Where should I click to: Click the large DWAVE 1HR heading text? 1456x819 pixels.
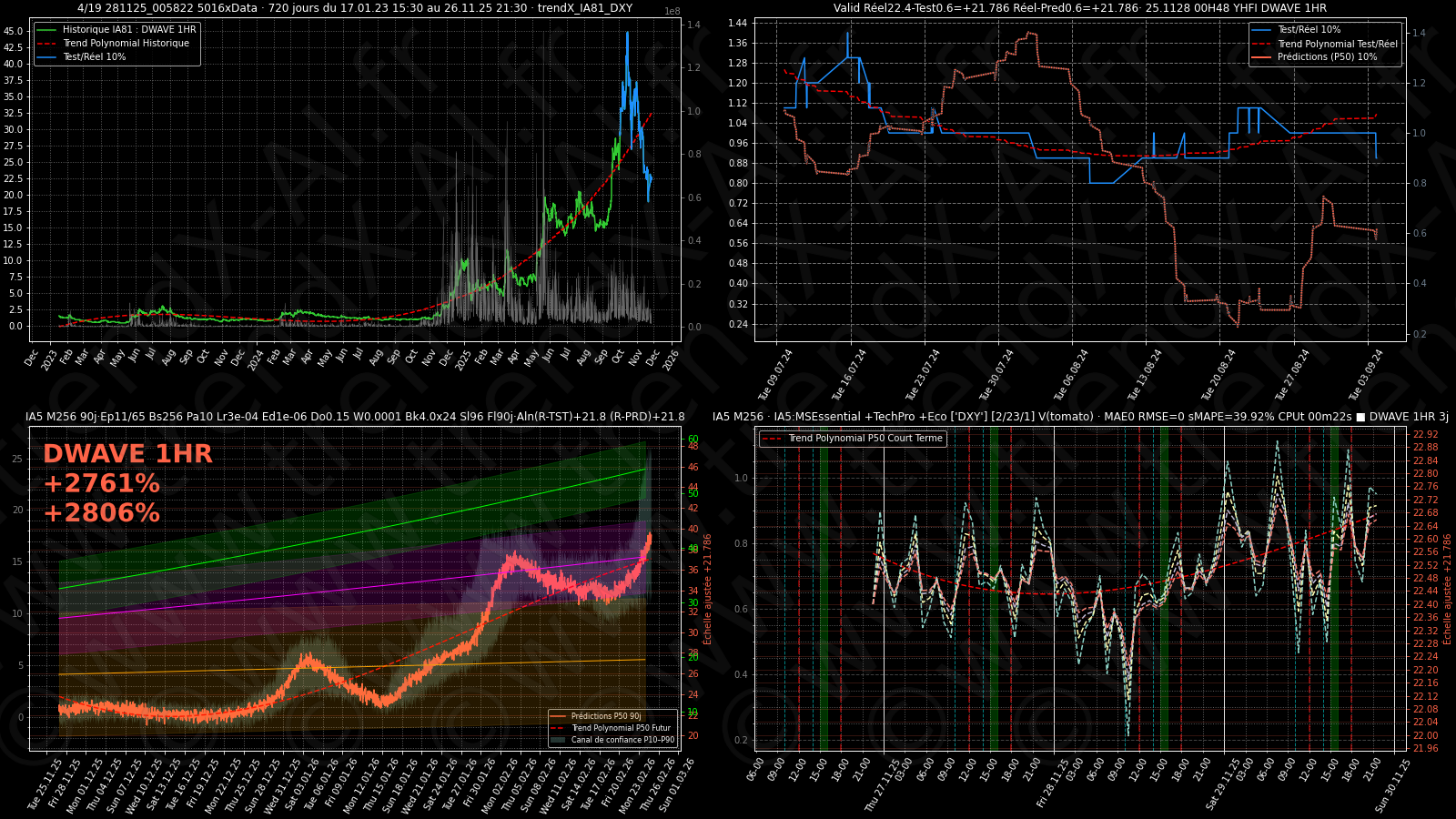pyautogui.click(x=127, y=454)
